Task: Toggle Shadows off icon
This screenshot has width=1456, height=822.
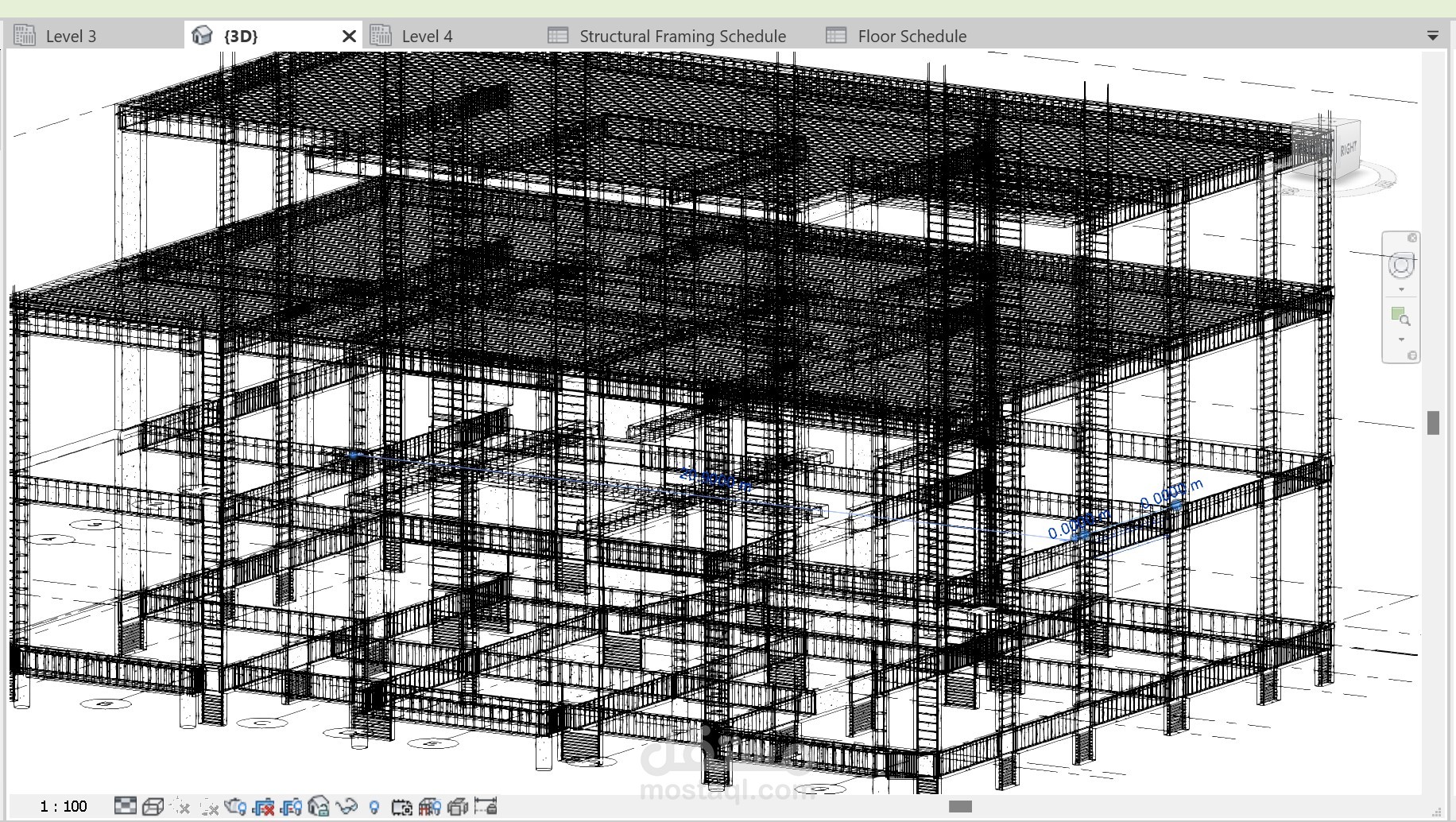Action: 208,806
